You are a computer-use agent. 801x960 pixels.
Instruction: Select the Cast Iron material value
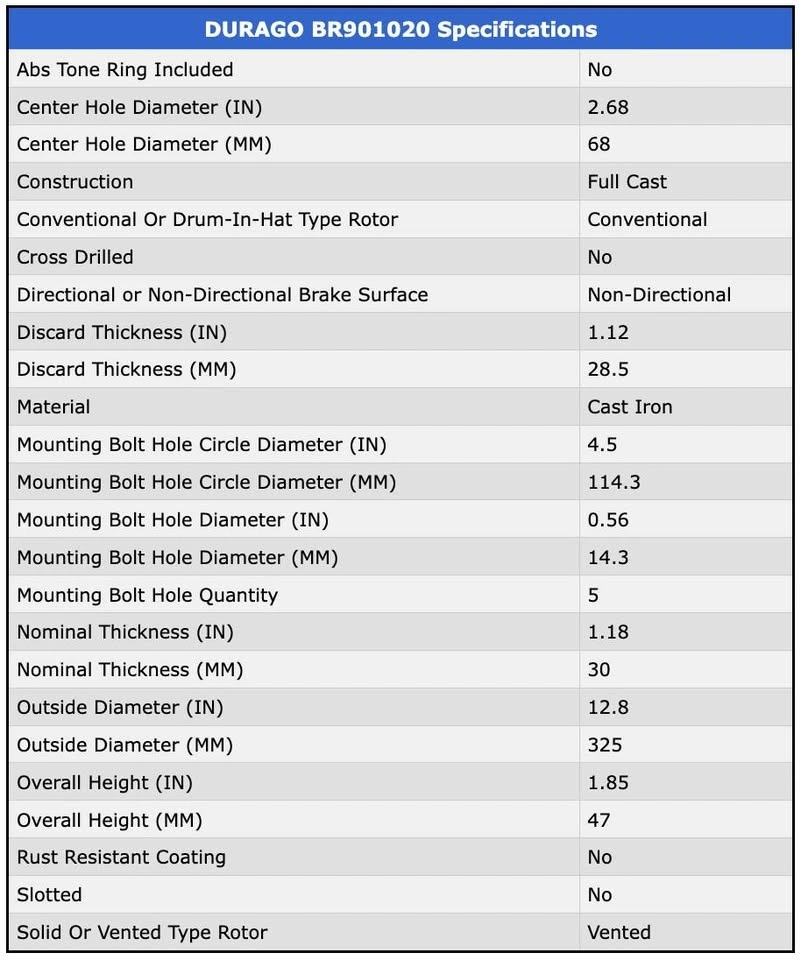(x=630, y=407)
